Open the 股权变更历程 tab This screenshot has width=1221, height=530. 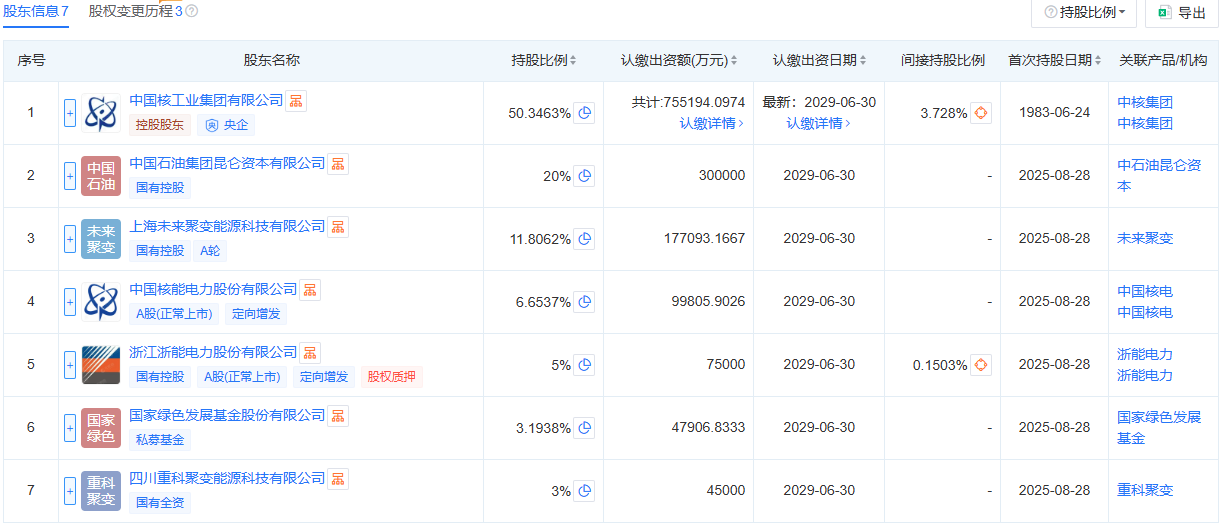135,11
